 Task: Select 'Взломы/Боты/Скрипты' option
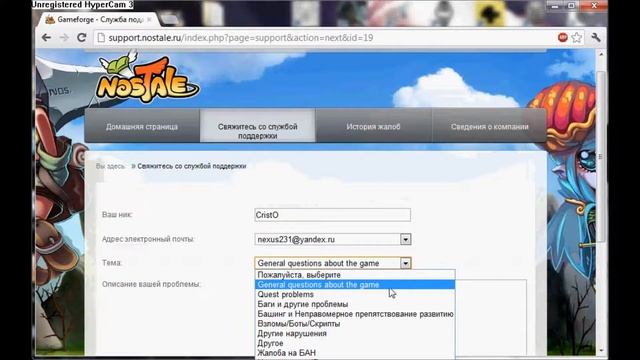point(355,324)
